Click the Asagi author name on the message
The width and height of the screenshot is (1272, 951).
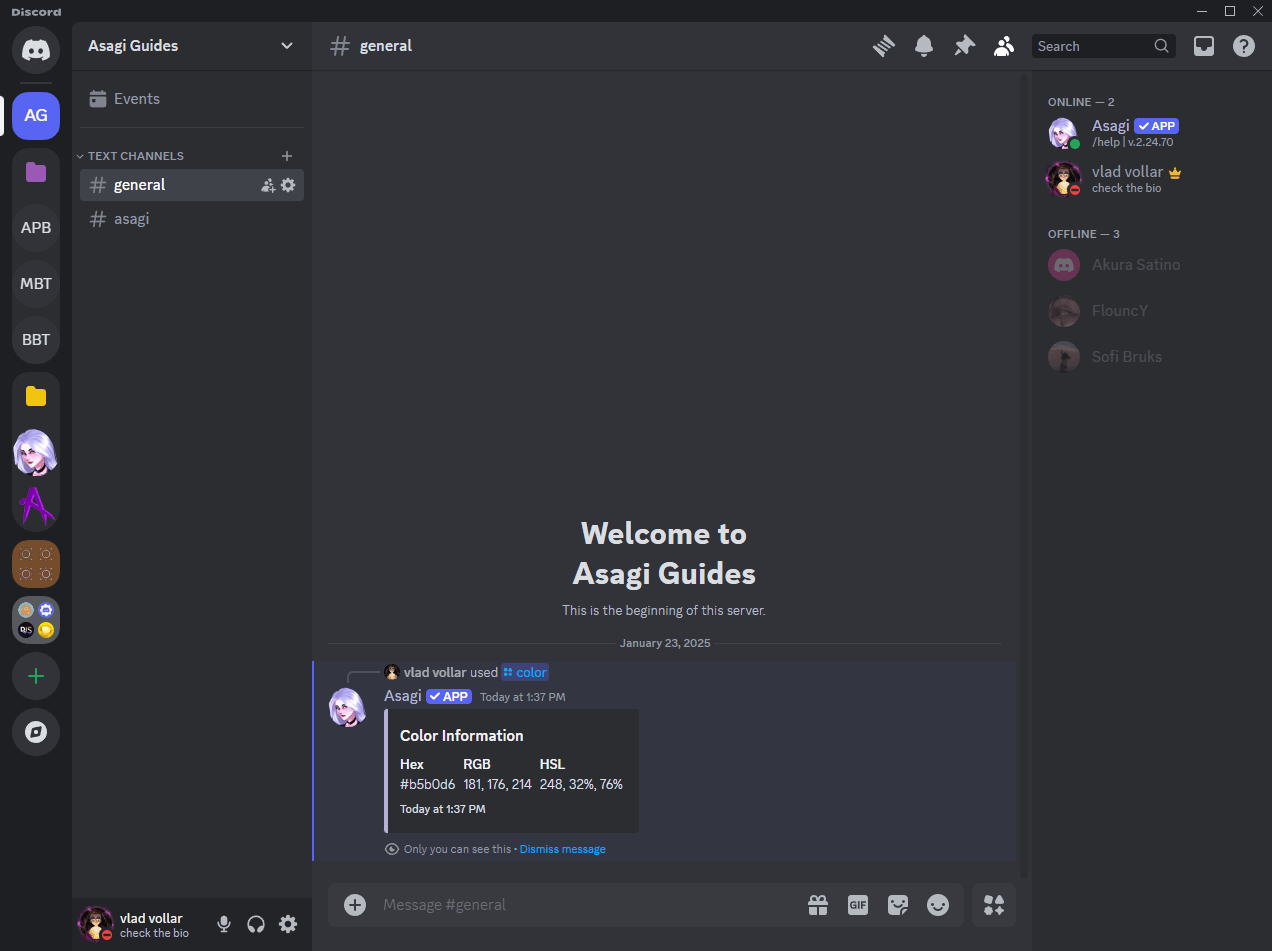click(x=403, y=696)
